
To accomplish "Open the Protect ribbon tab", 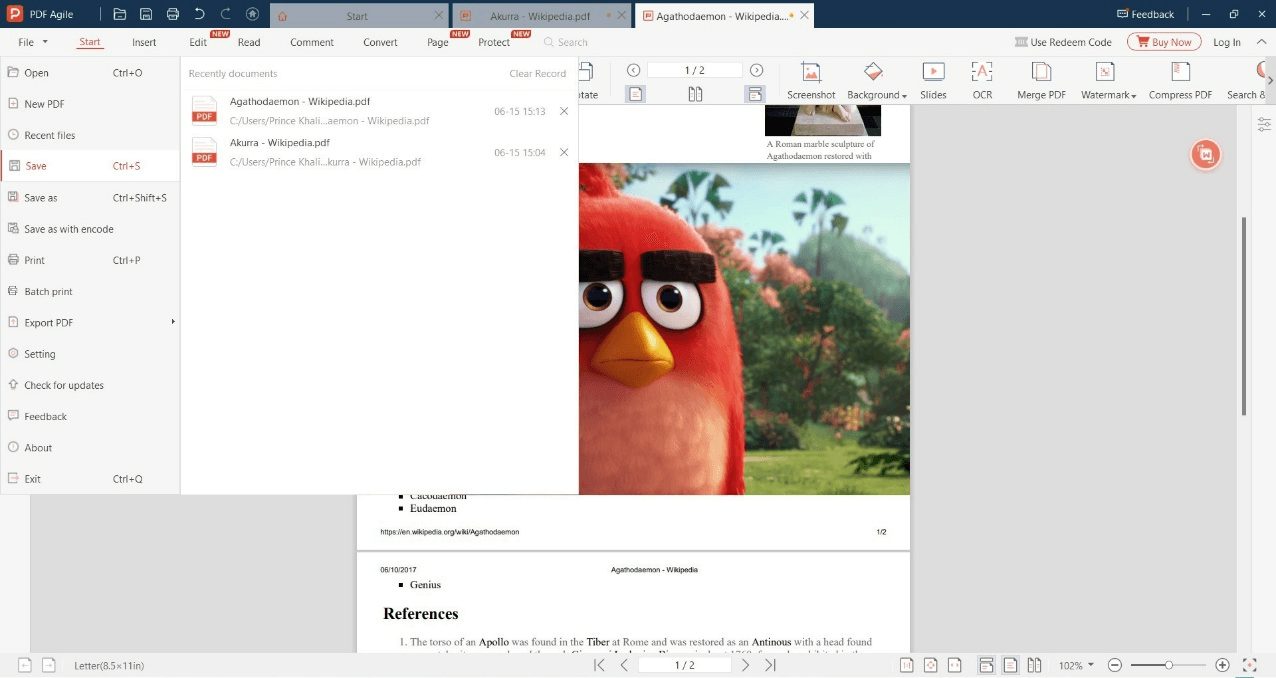I will click(494, 42).
